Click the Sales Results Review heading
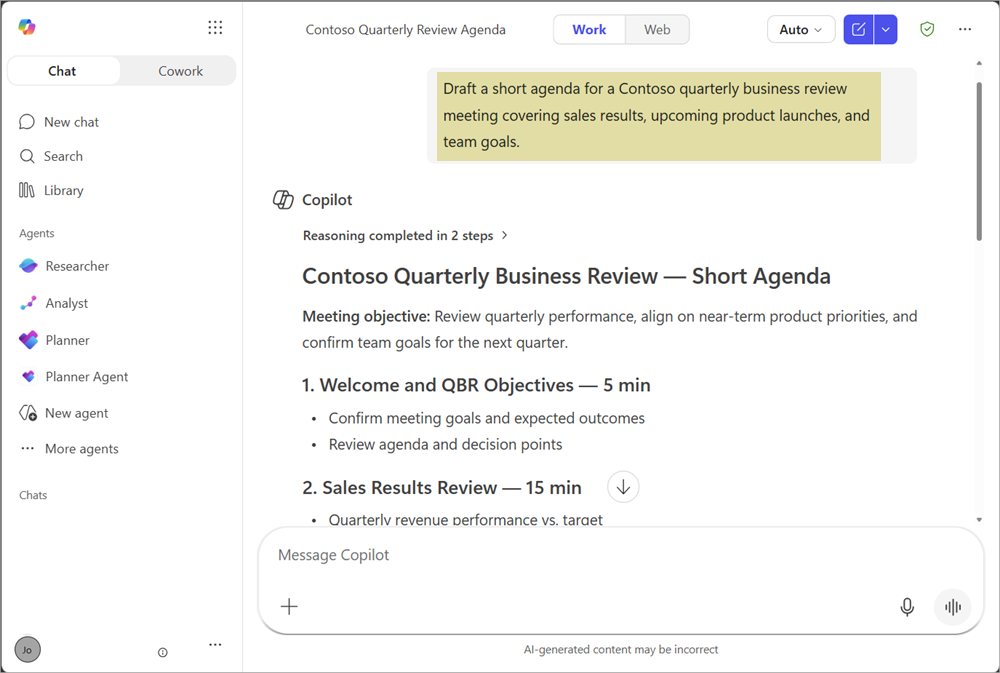Image resolution: width=1000 pixels, height=673 pixels. pyautogui.click(x=442, y=487)
